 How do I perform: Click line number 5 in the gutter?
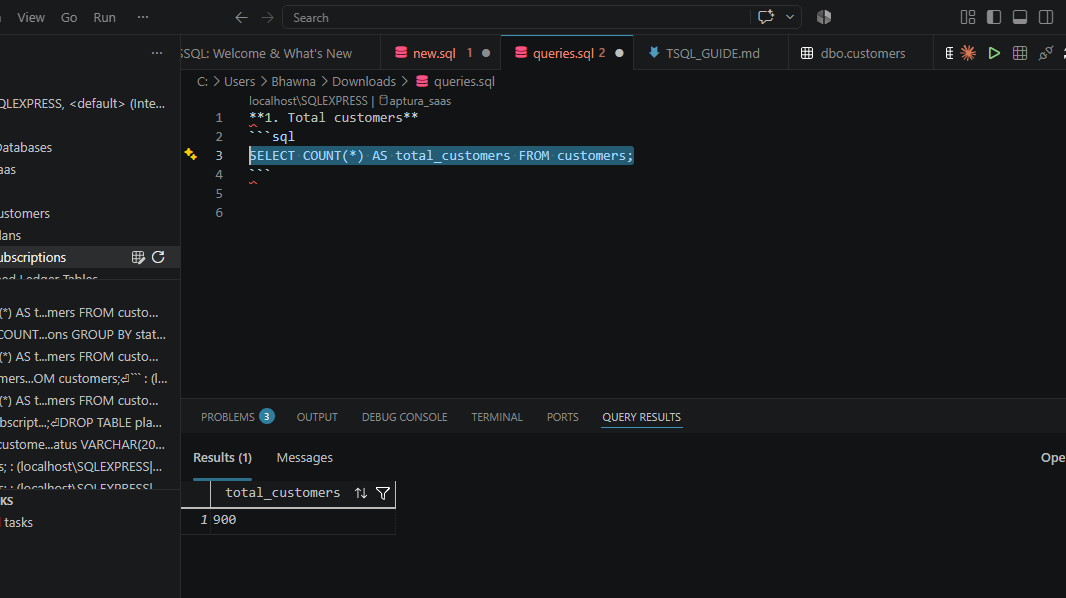(219, 194)
